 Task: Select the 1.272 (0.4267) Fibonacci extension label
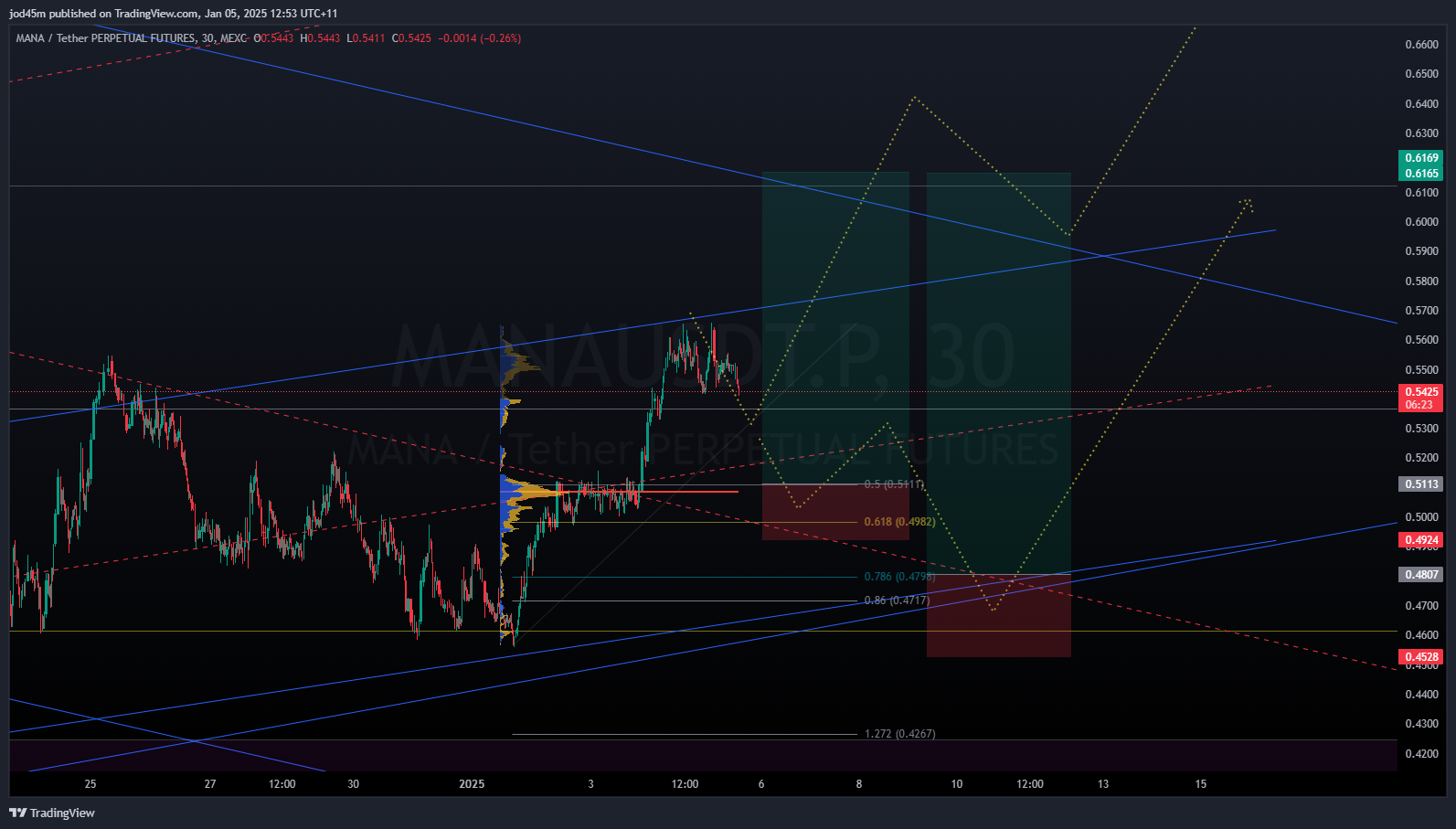(899, 734)
